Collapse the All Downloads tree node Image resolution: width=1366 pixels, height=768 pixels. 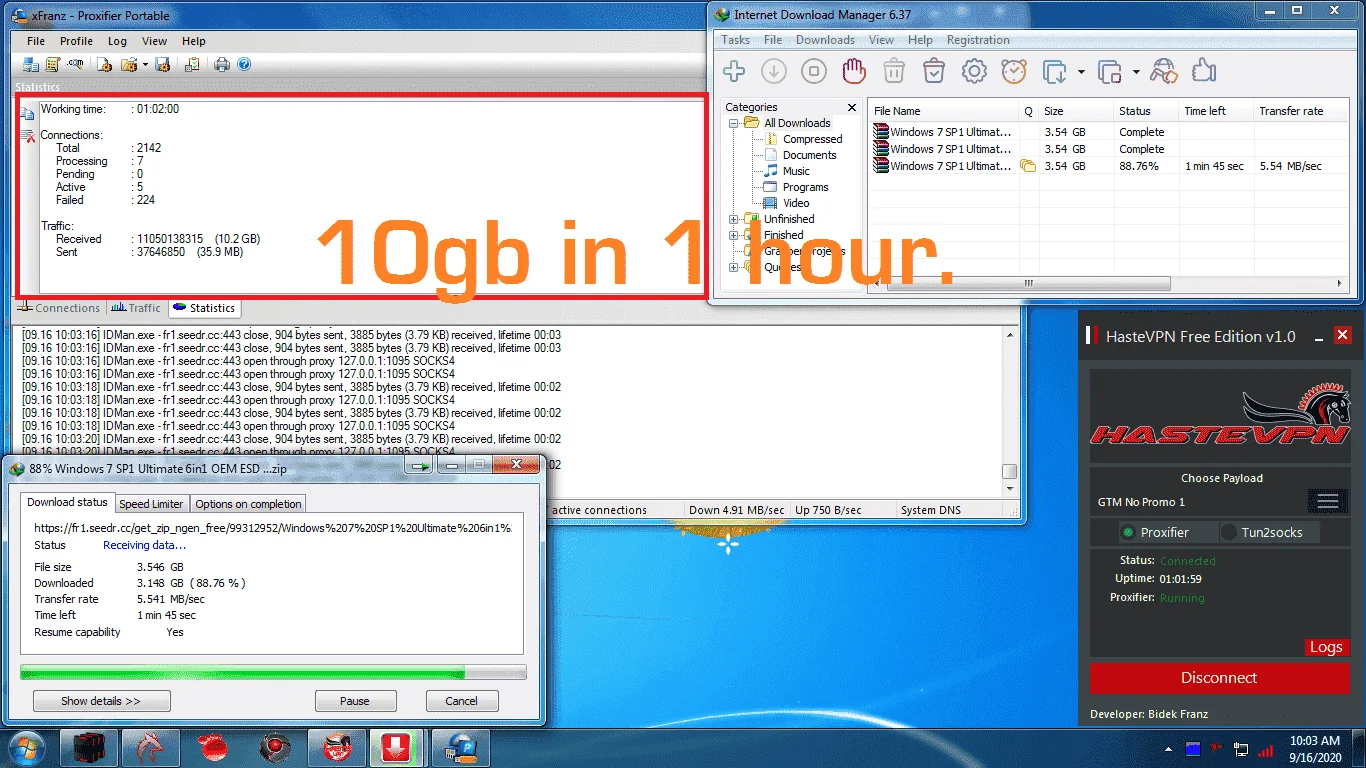(734, 123)
